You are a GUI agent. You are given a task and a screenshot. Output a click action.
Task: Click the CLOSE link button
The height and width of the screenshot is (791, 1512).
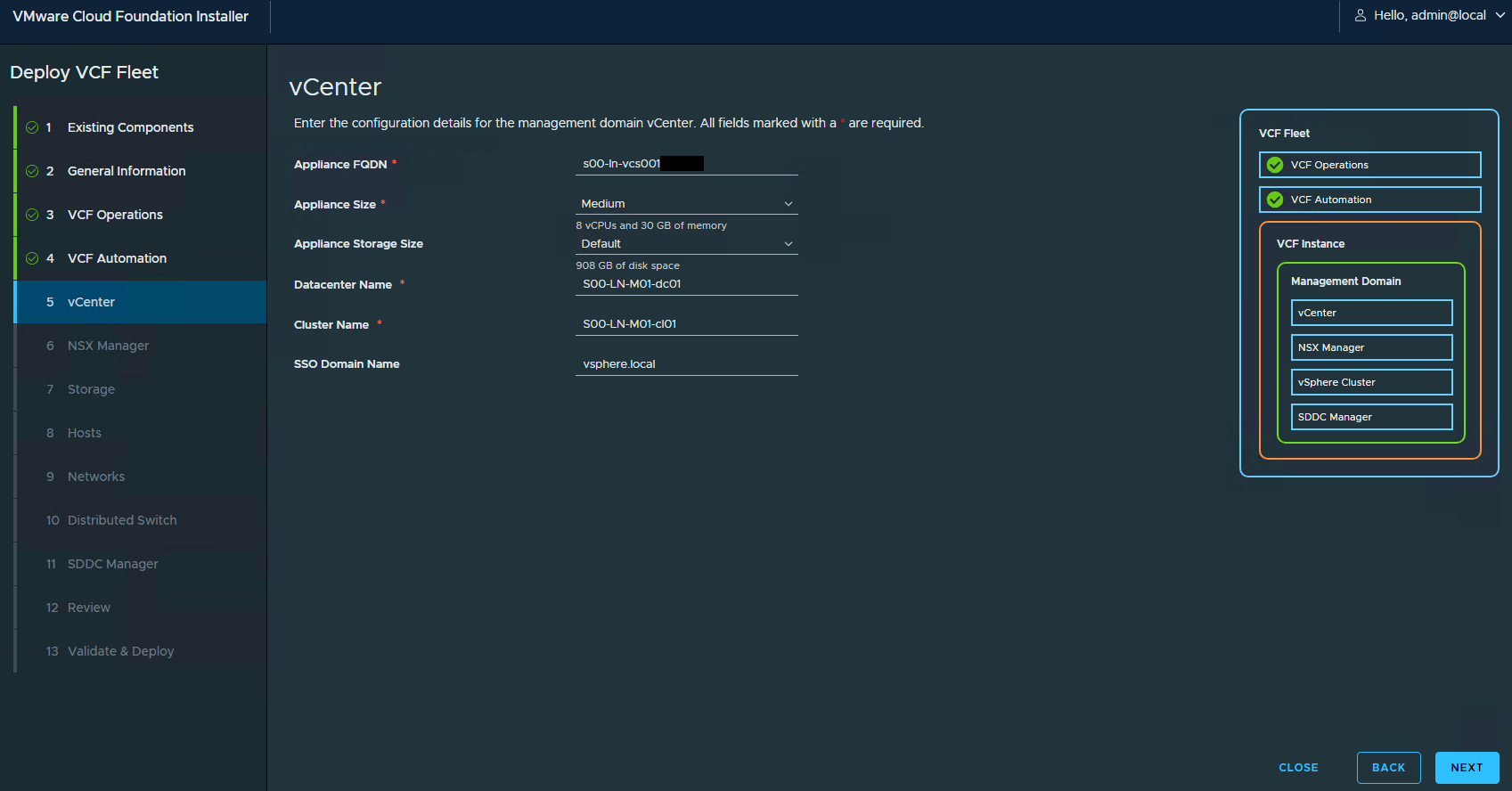pos(1298,768)
